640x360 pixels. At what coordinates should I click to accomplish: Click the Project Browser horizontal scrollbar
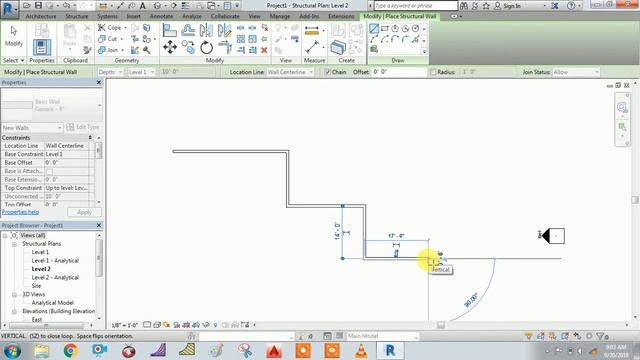47,326
